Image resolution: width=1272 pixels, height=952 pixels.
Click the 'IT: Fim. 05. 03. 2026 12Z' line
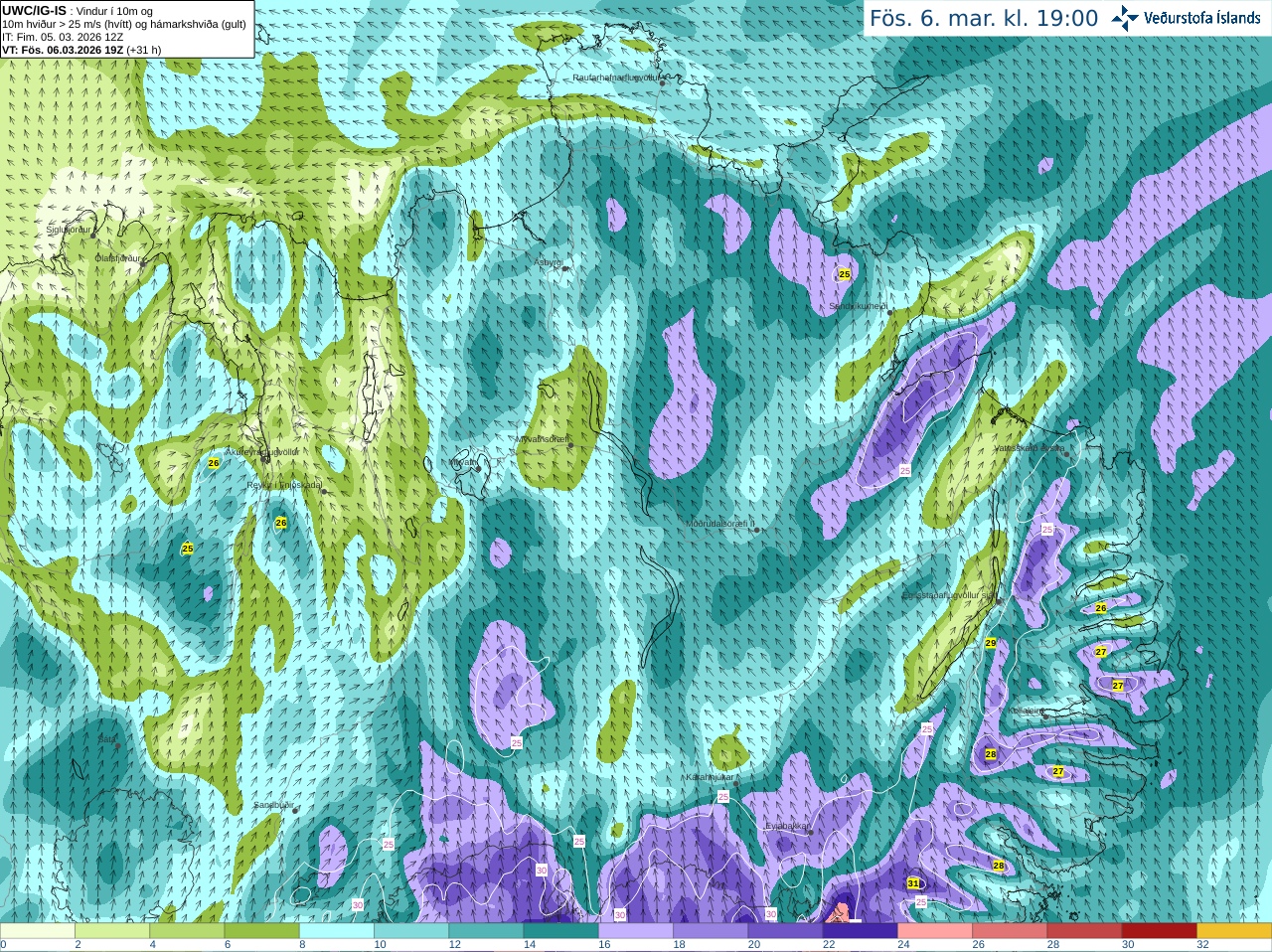pos(63,37)
